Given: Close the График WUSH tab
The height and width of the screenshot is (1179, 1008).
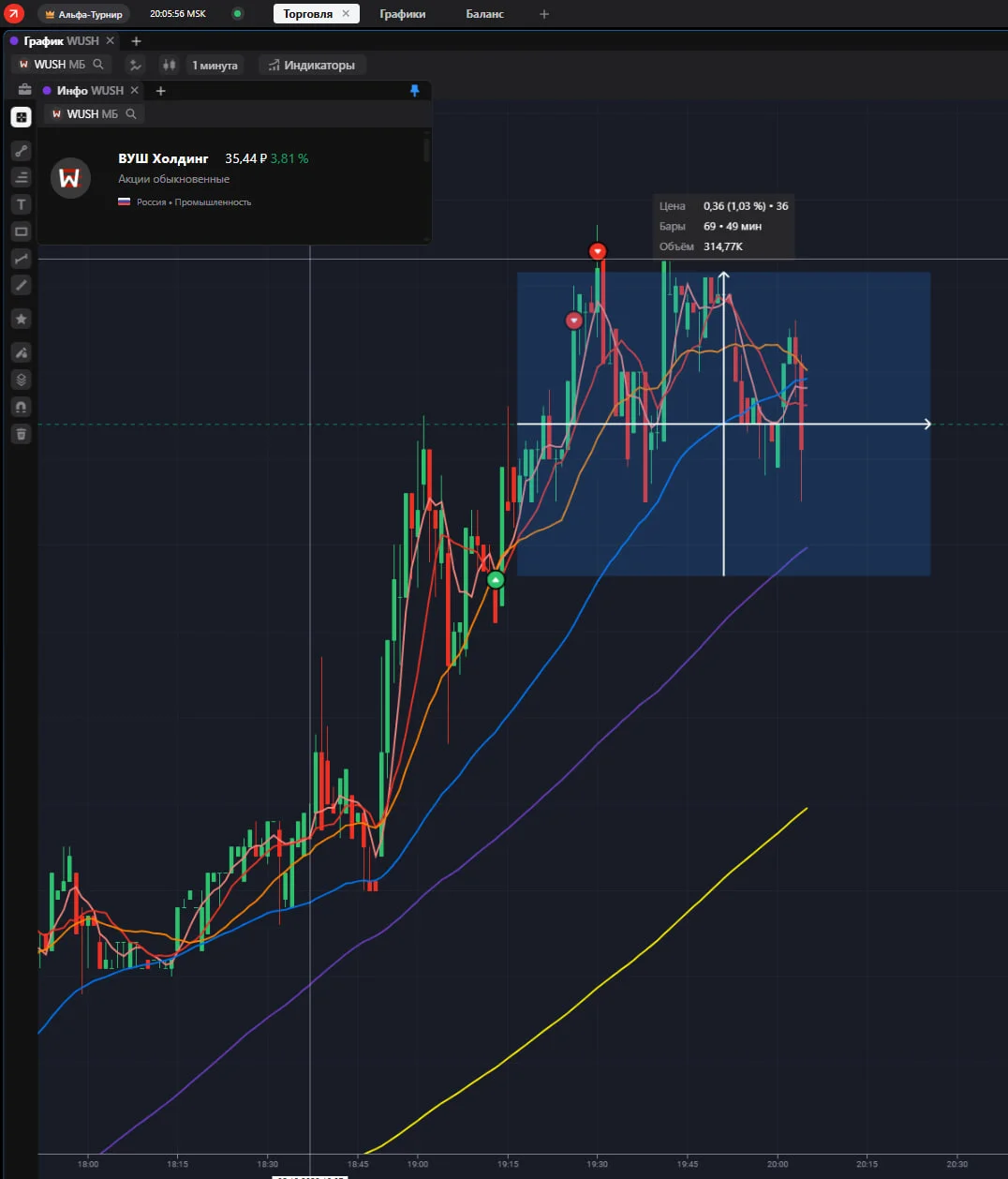Looking at the screenshot, I should [x=110, y=41].
